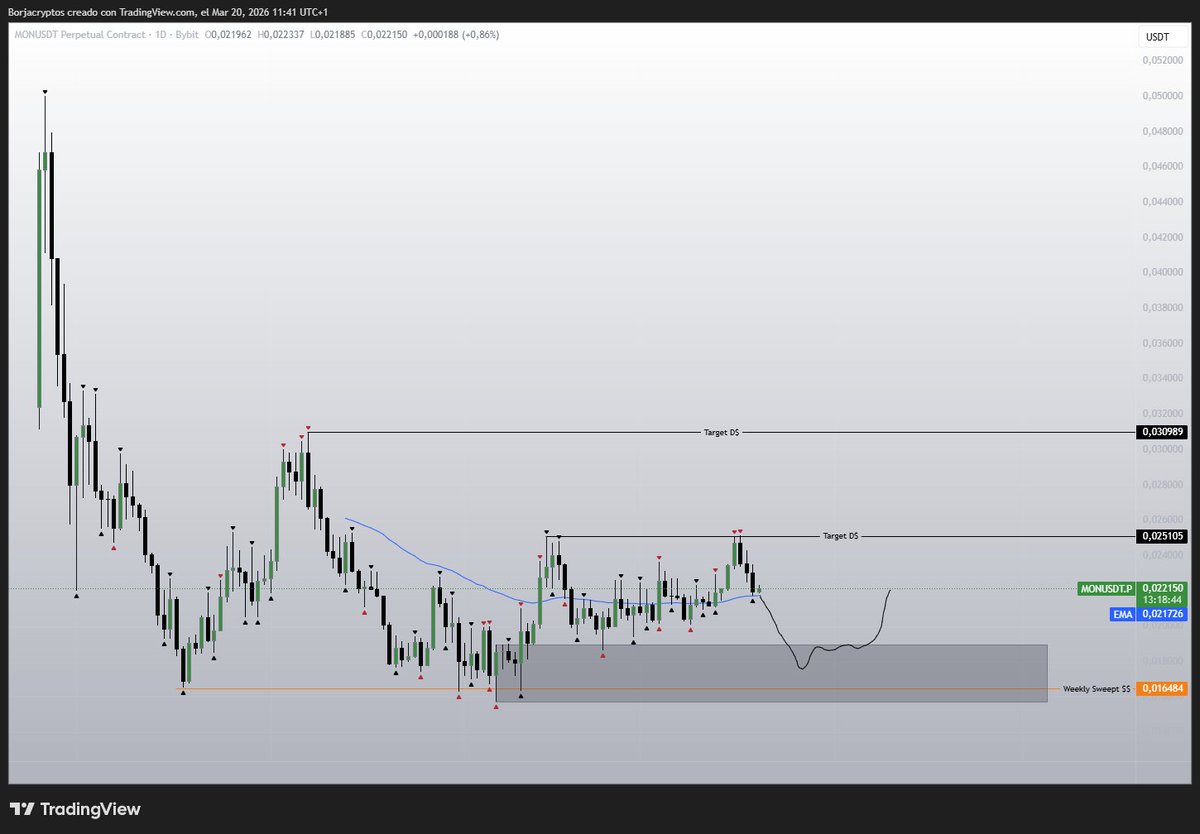Click the 0,038000 axis price level
This screenshot has height=834, width=1200.
[1161, 307]
